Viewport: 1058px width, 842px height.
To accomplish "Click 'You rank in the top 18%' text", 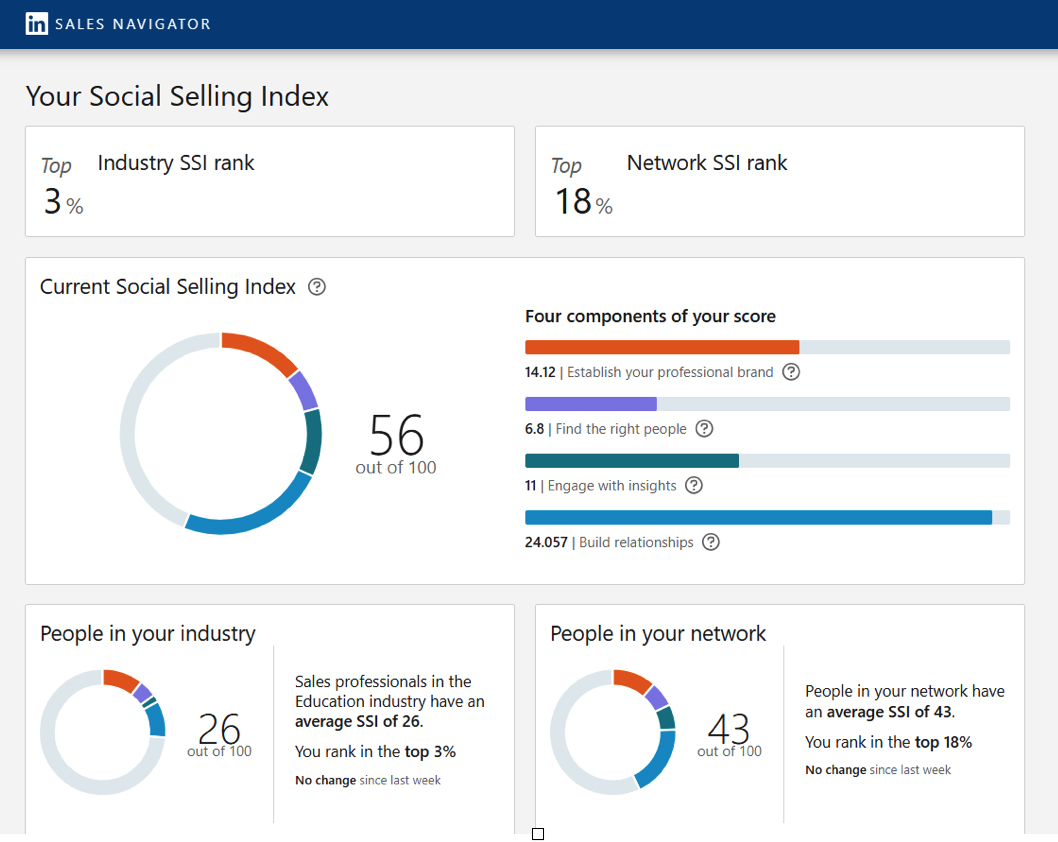I will [888, 742].
